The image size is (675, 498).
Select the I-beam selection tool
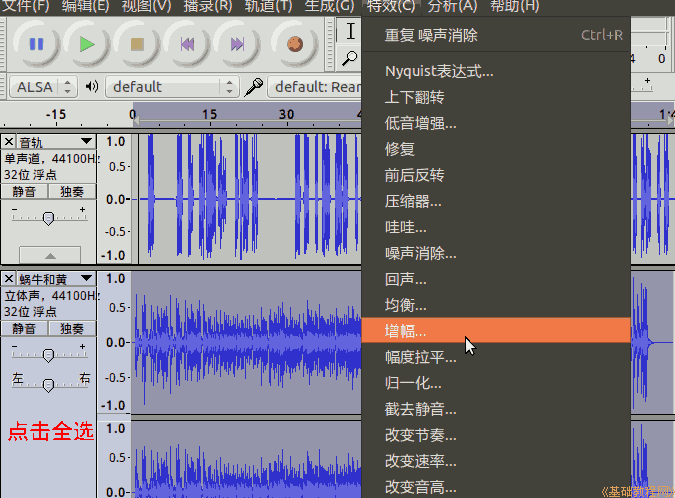tap(350, 31)
